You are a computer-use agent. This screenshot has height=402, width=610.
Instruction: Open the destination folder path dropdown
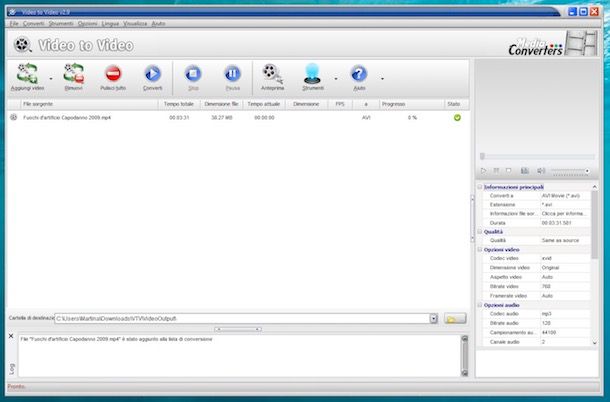tap(434, 319)
